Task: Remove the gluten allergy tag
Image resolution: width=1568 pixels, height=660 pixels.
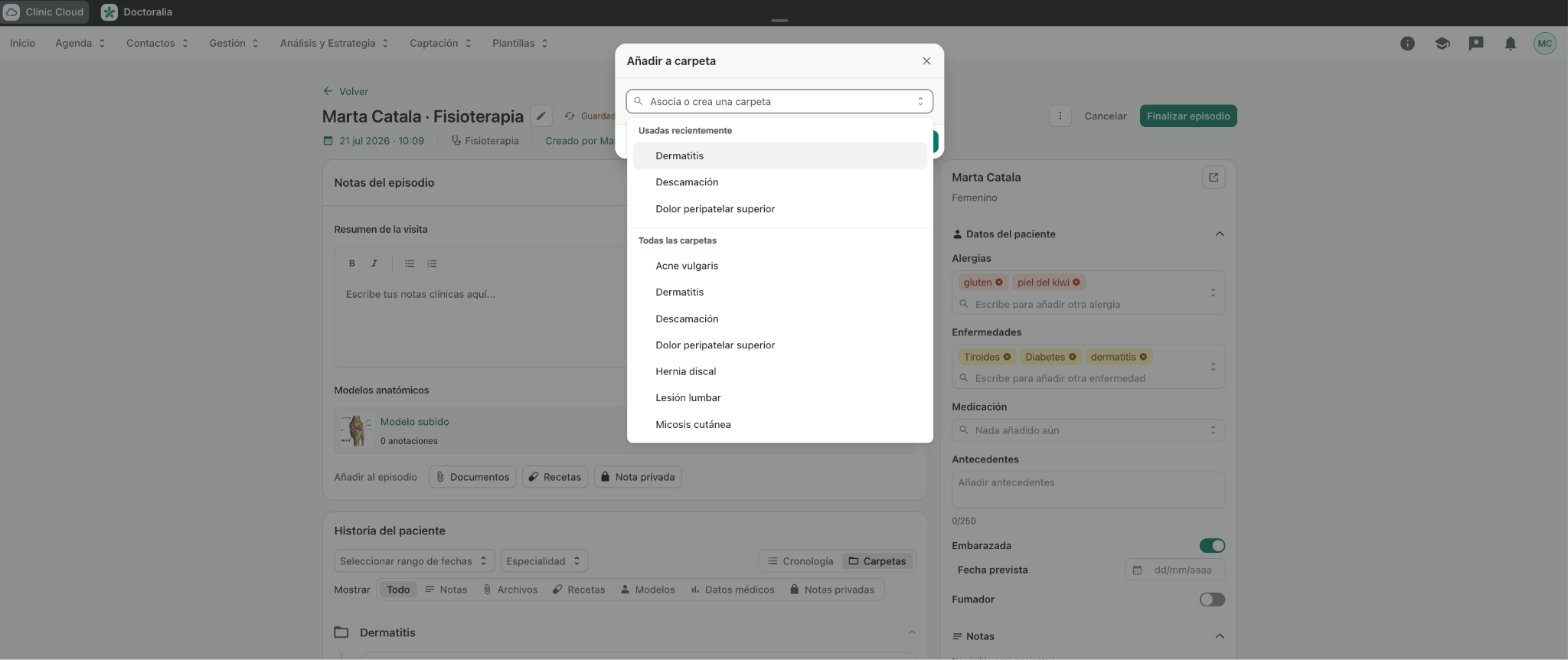Action: 999,283
